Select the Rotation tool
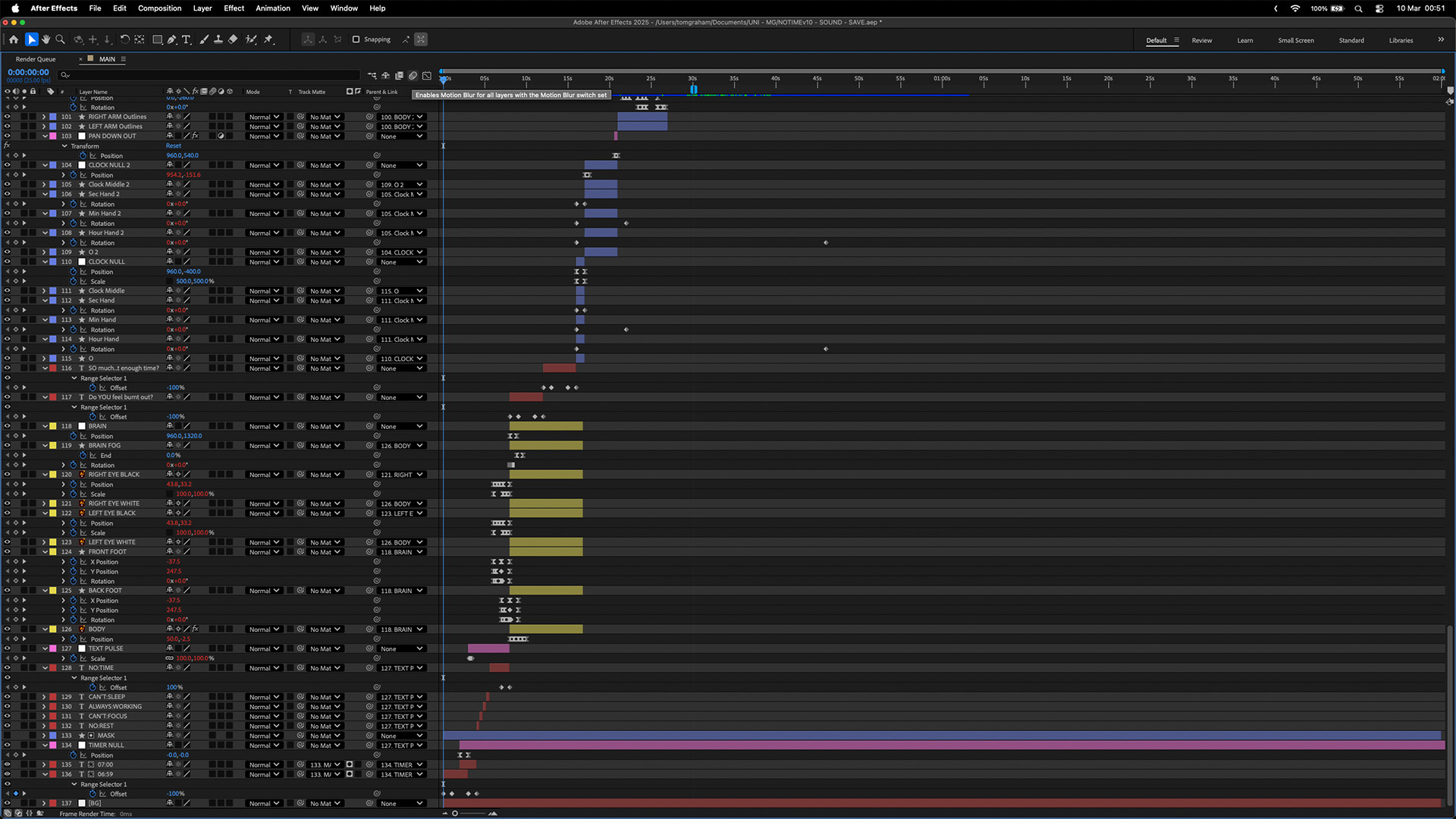1456x819 pixels. 125,39
